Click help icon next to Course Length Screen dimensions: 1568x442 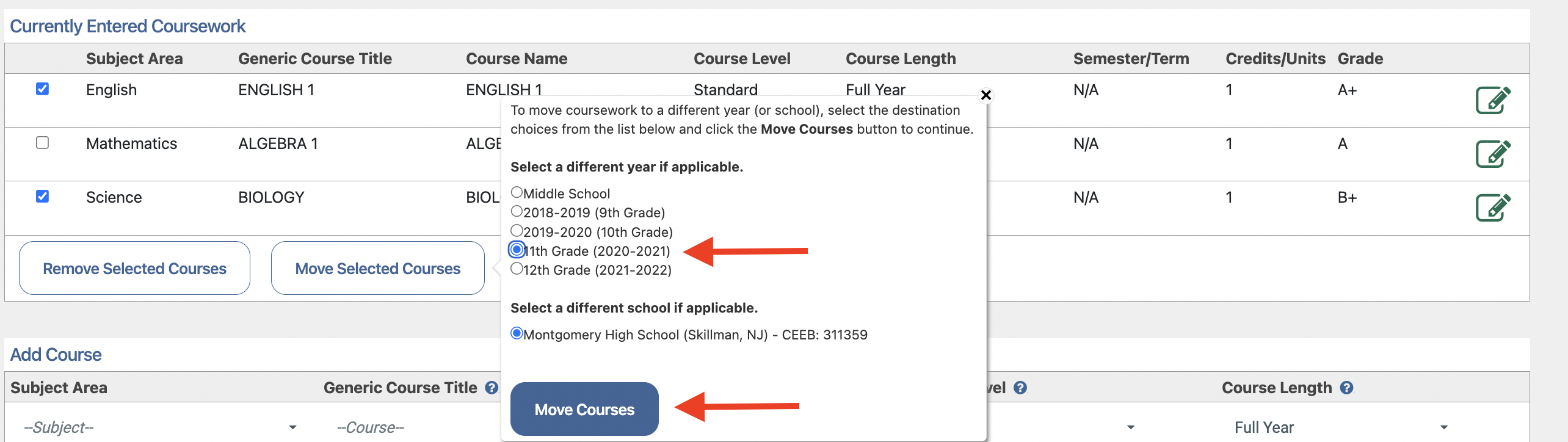pos(1347,388)
